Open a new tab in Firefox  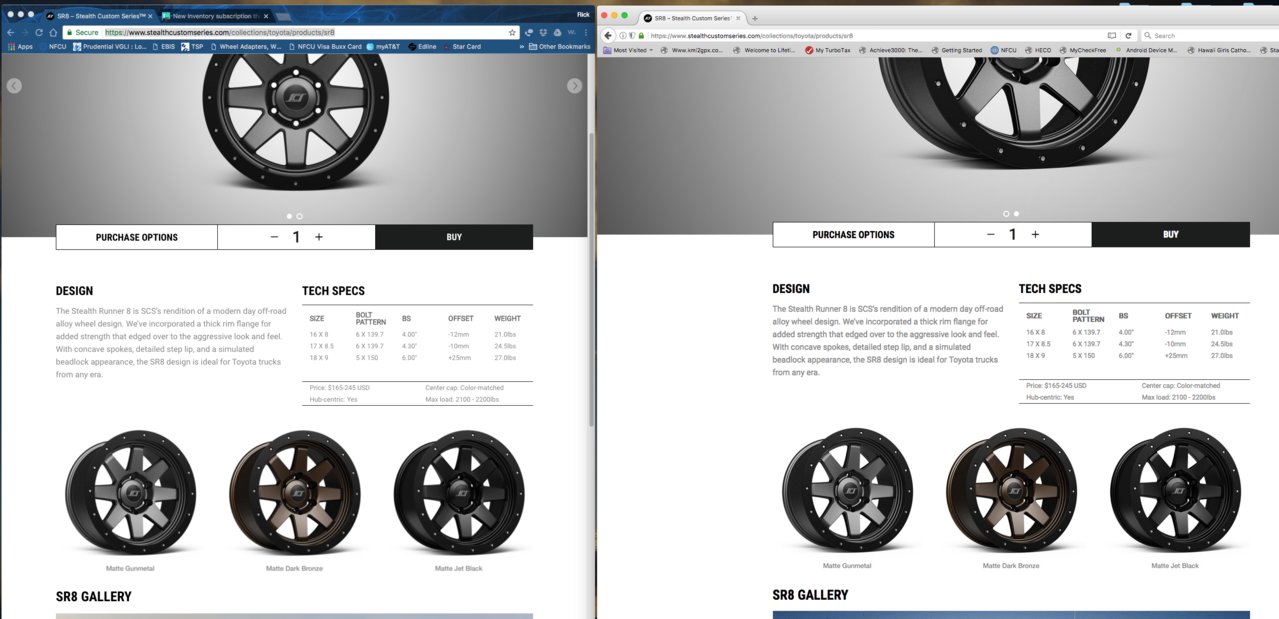pyautogui.click(x=754, y=18)
